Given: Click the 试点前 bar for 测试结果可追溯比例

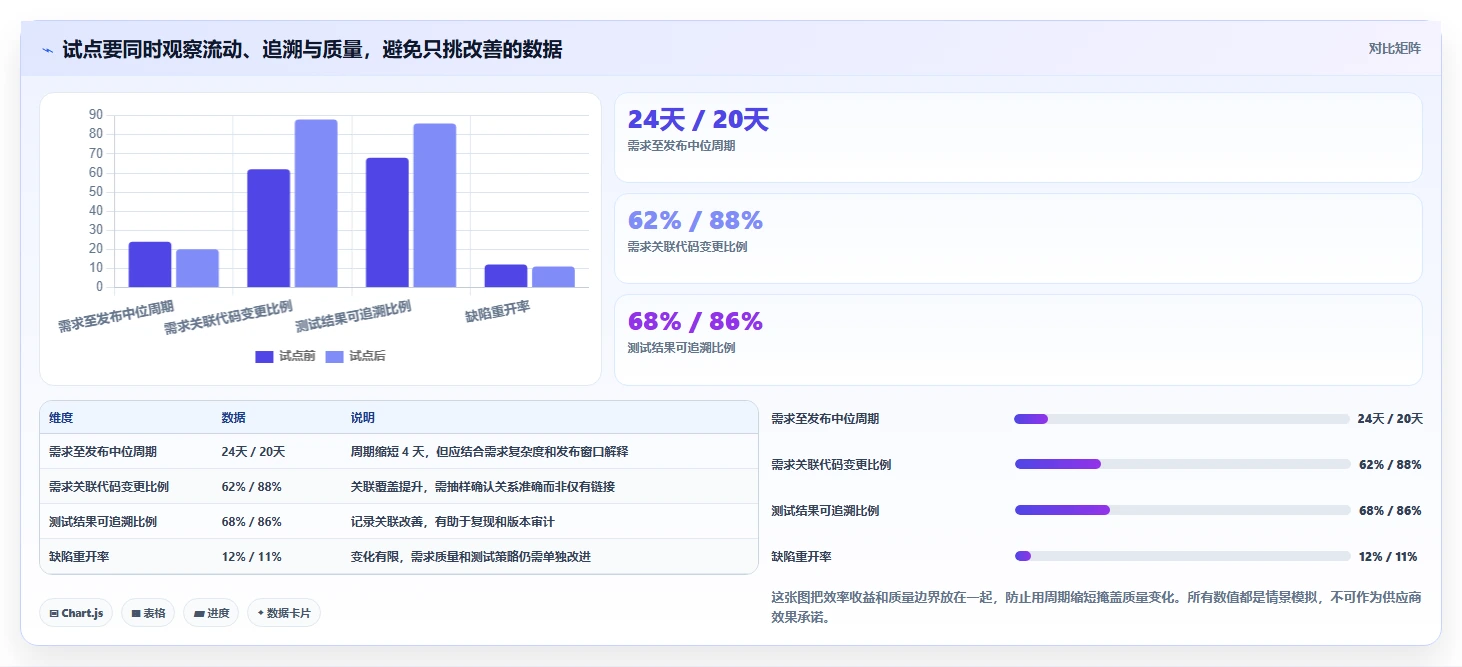Looking at the screenshot, I should 387,223.
